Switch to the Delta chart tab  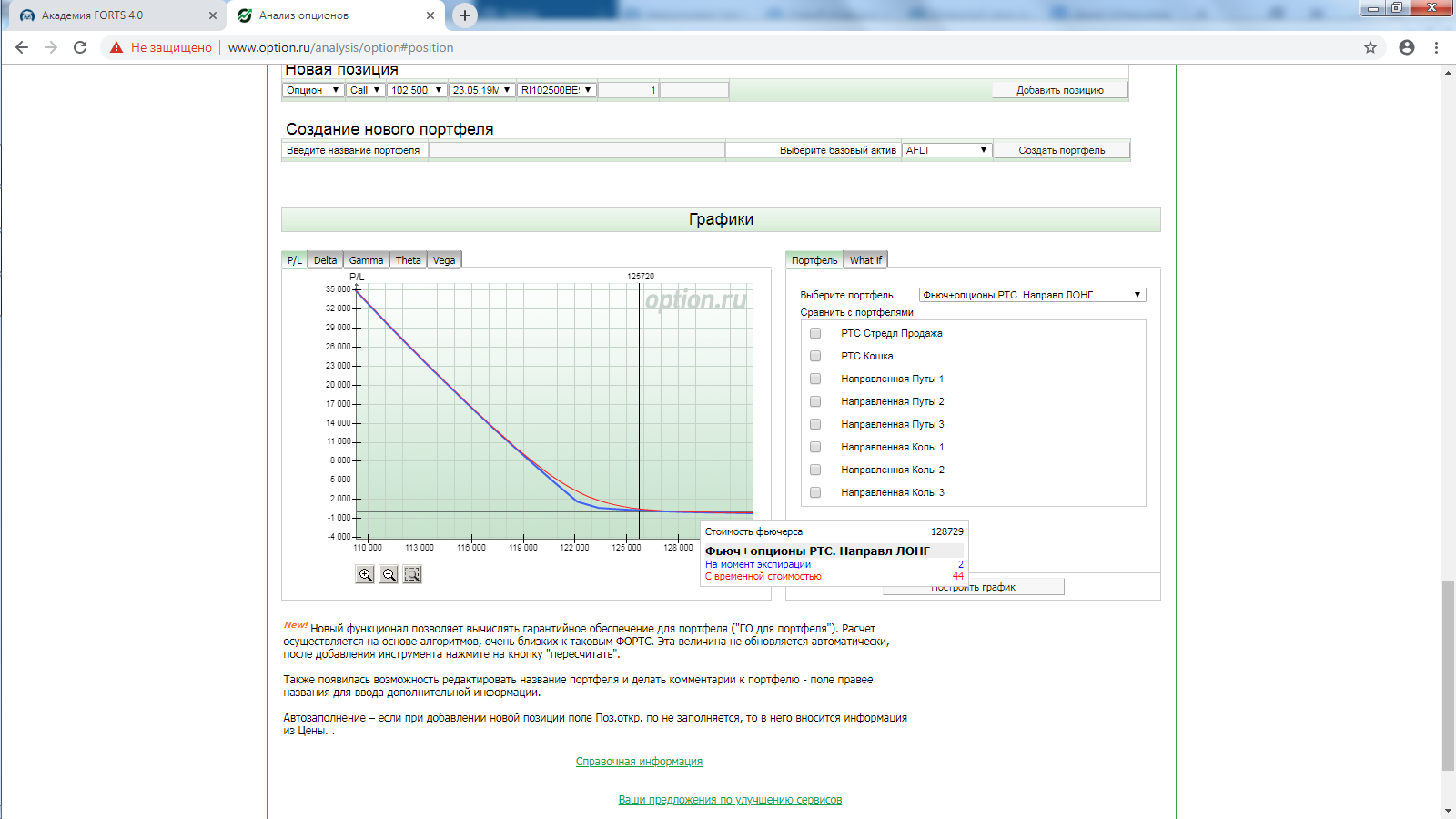(325, 260)
